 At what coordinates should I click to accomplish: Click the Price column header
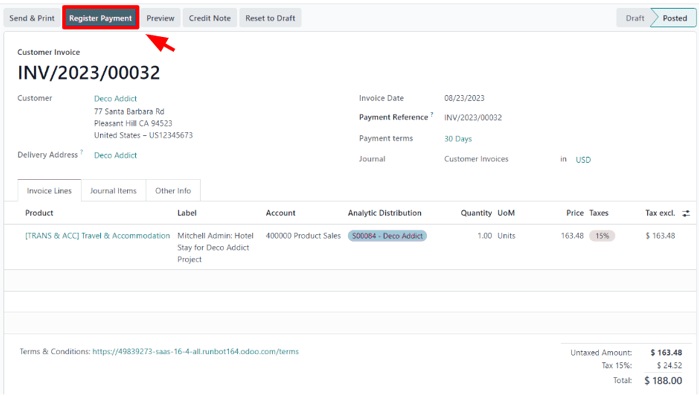pyautogui.click(x=575, y=213)
